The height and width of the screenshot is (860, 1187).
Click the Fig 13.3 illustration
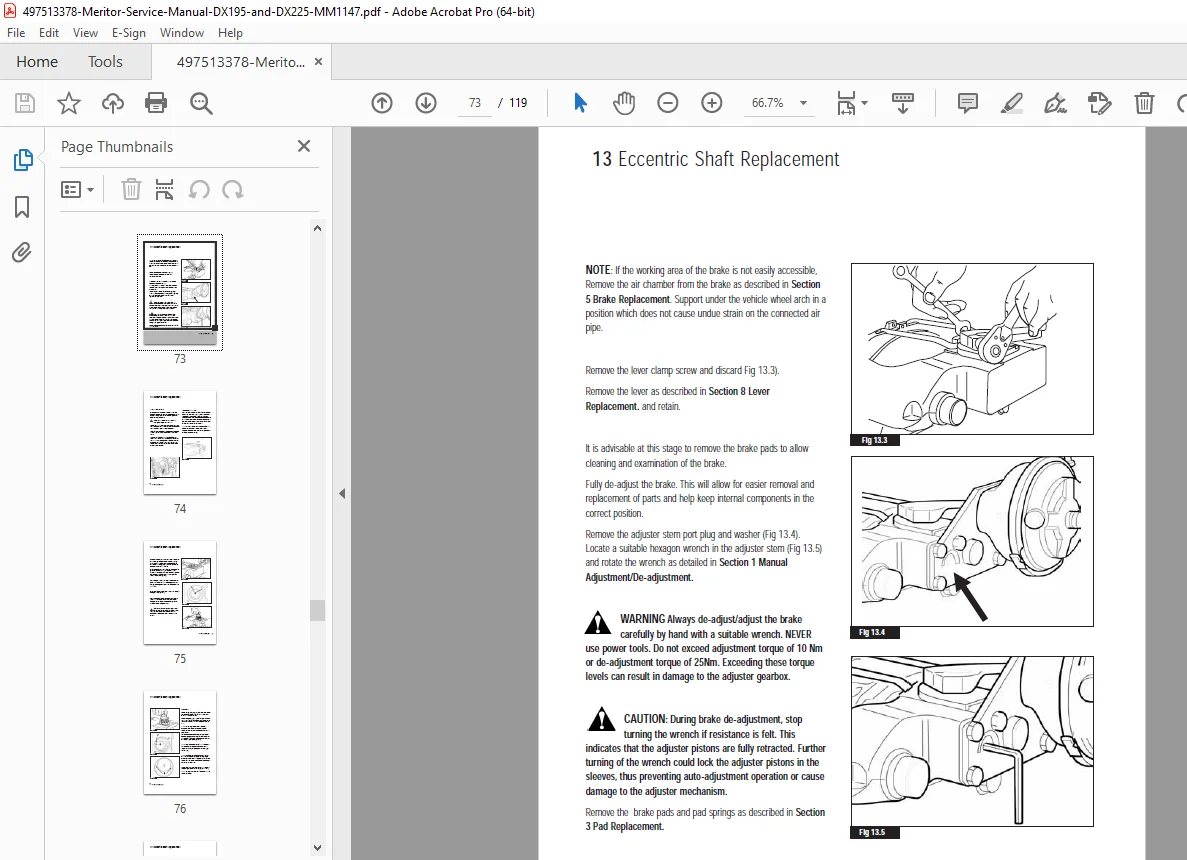coord(972,349)
